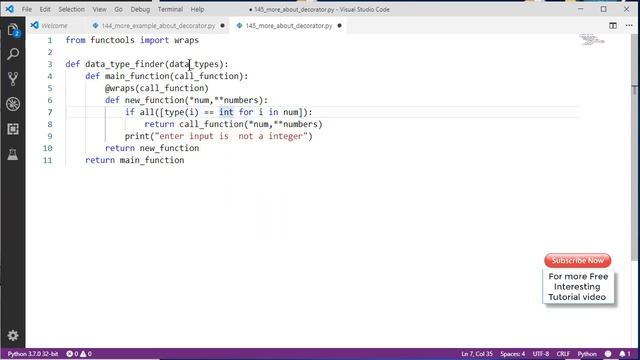Click the VS Code logo in title bar
This screenshot has height=360, width=640.
(x=9, y=9)
